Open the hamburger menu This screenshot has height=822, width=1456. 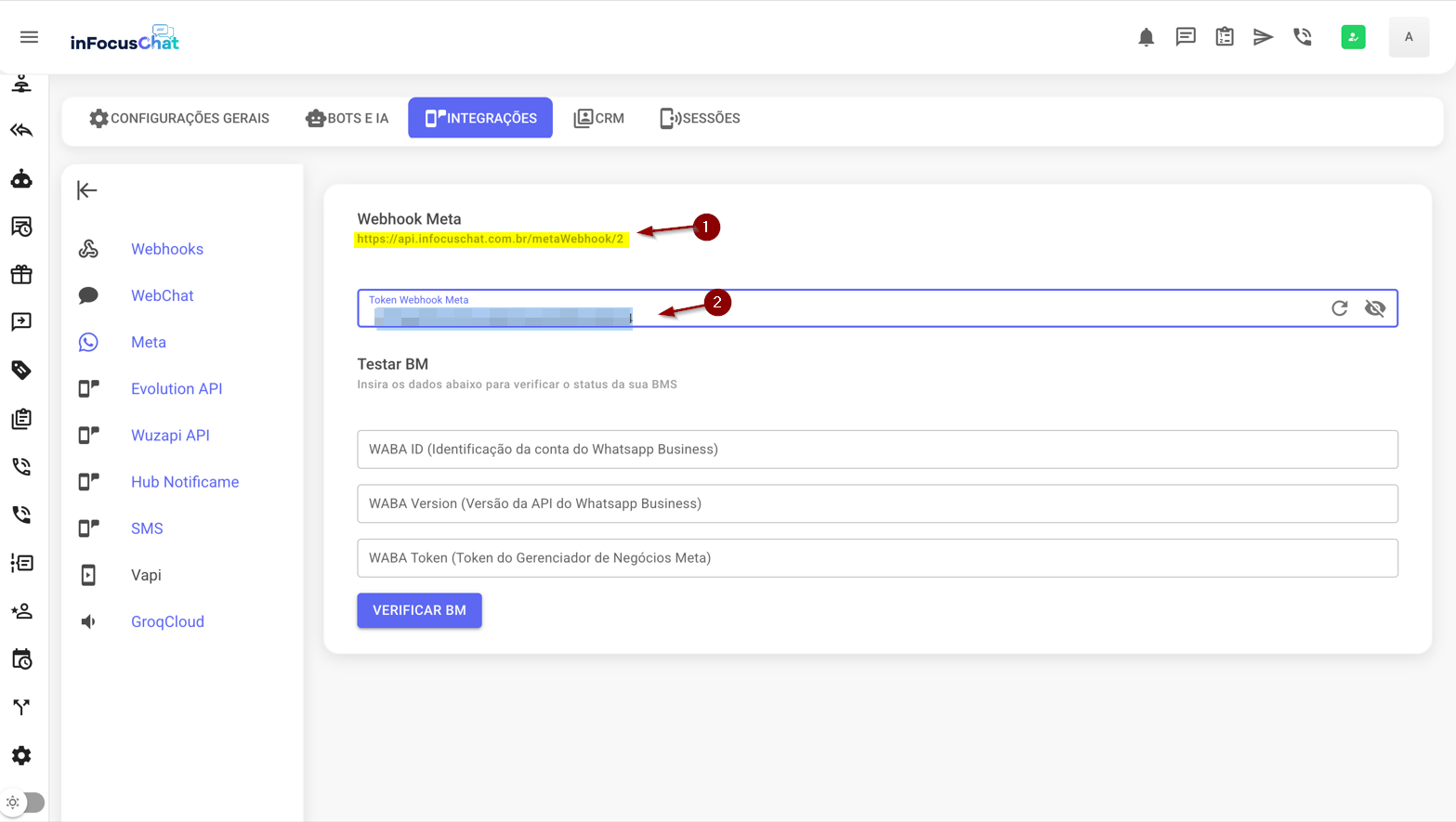[29, 37]
